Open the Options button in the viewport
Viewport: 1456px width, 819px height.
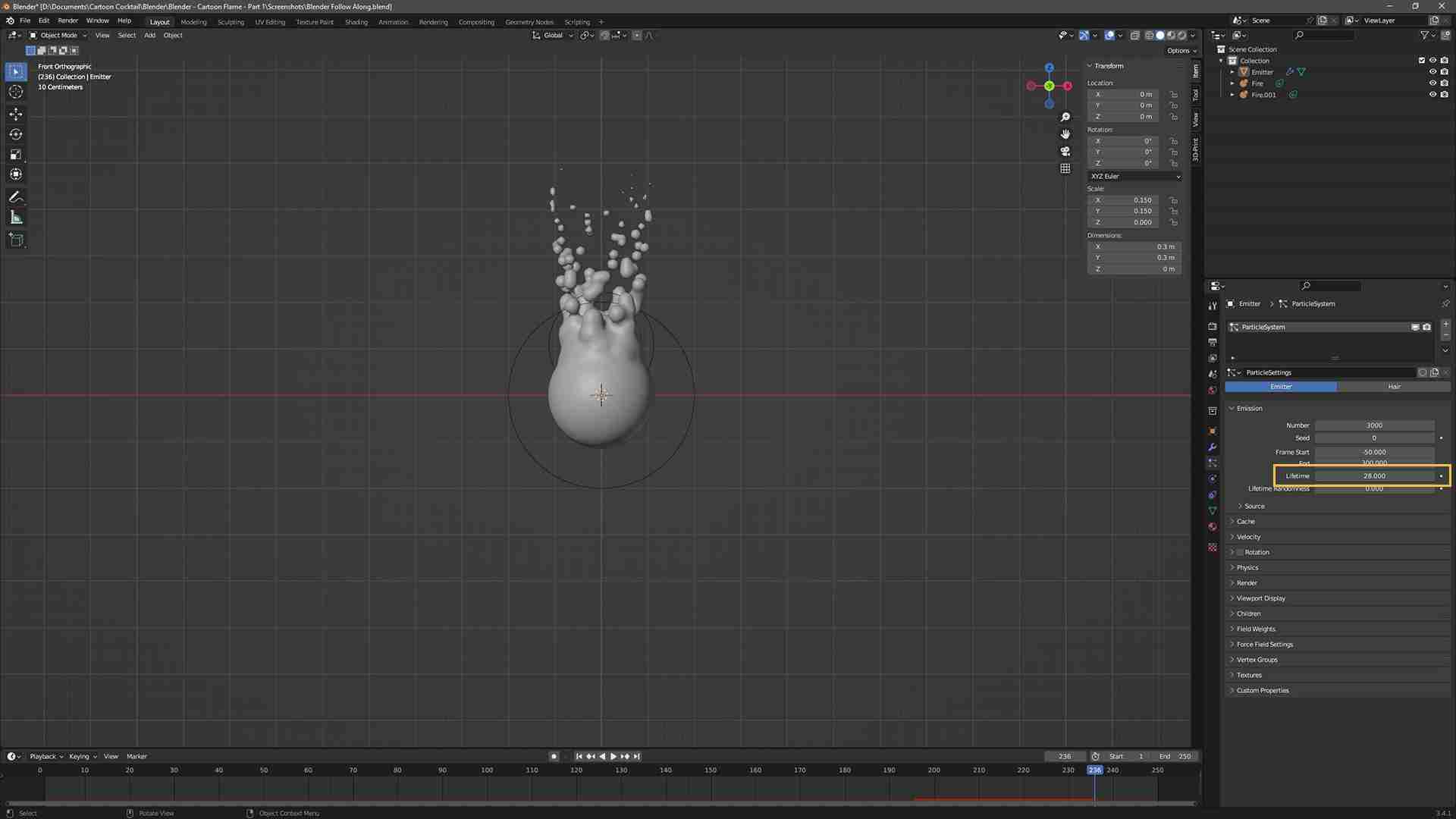click(x=1181, y=51)
